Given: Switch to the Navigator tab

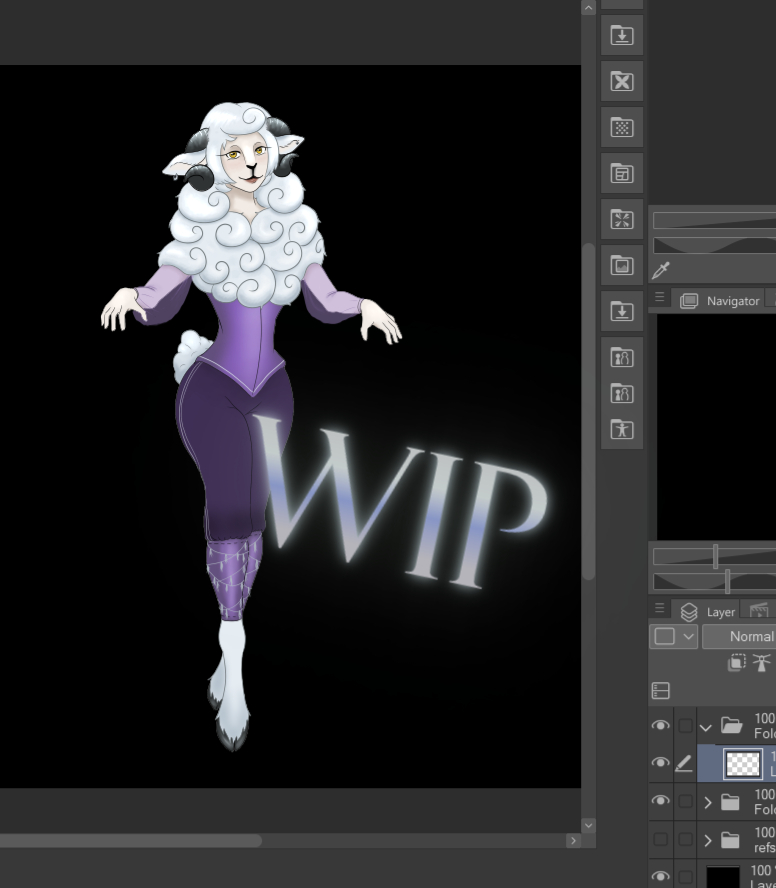Looking at the screenshot, I should pyautogui.click(x=722, y=300).
